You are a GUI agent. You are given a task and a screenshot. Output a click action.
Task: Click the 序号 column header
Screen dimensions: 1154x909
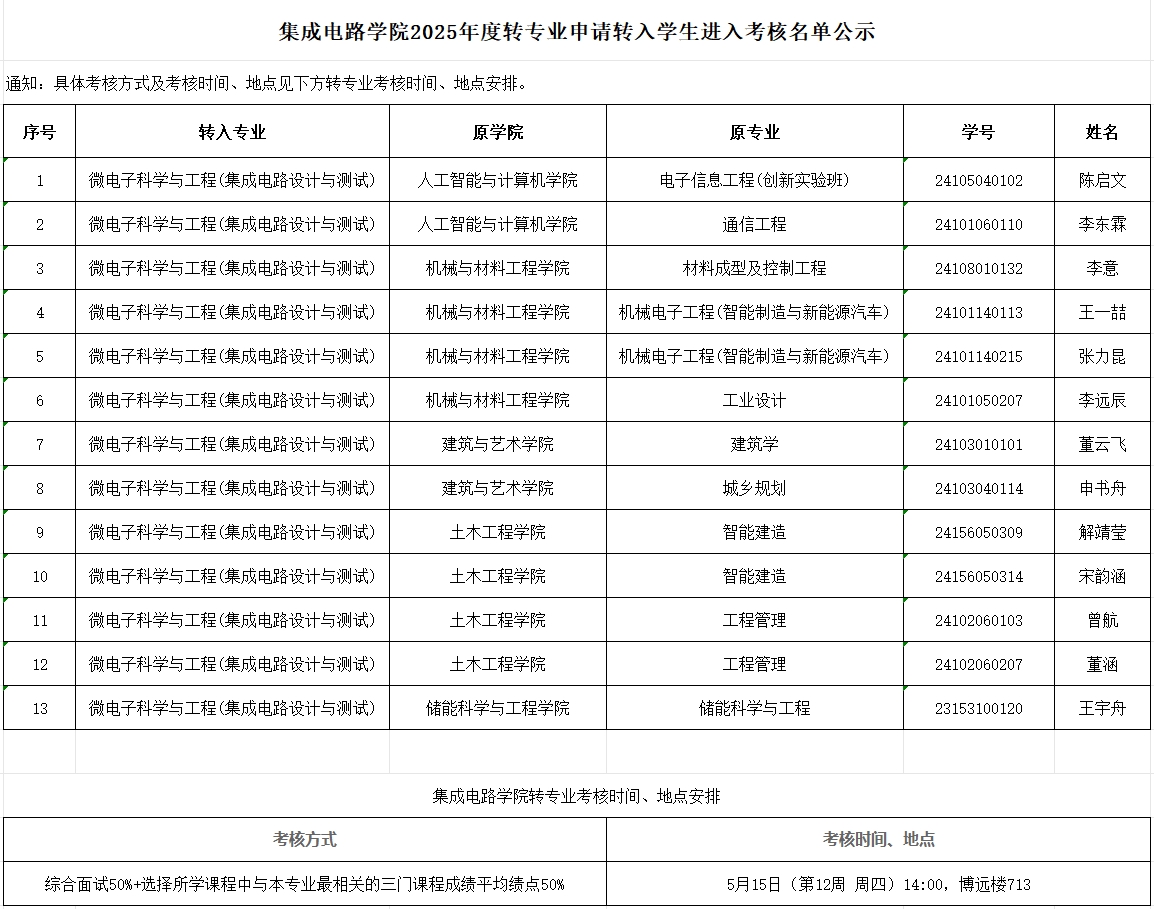pyautogui.click(x=39, y=132)
